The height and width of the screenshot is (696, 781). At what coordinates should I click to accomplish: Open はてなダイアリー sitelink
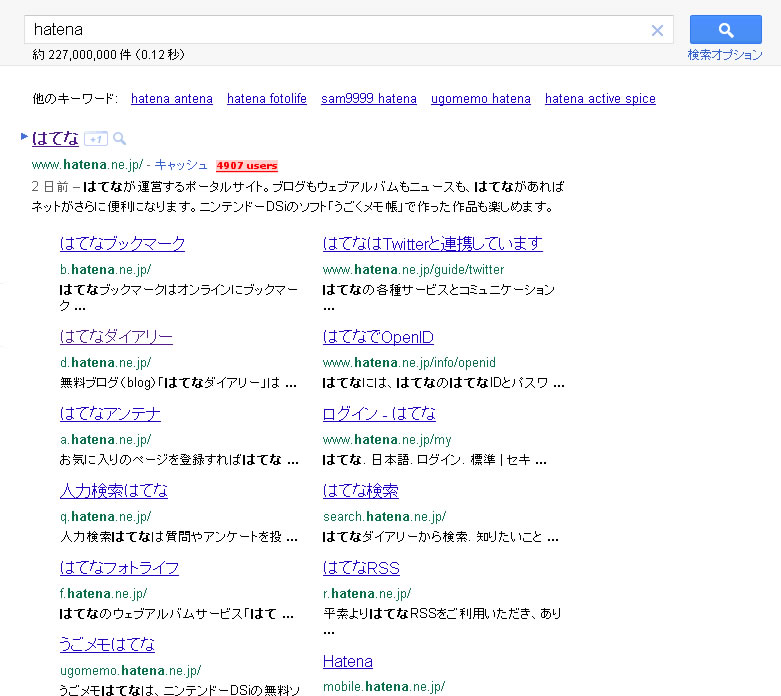116,337
